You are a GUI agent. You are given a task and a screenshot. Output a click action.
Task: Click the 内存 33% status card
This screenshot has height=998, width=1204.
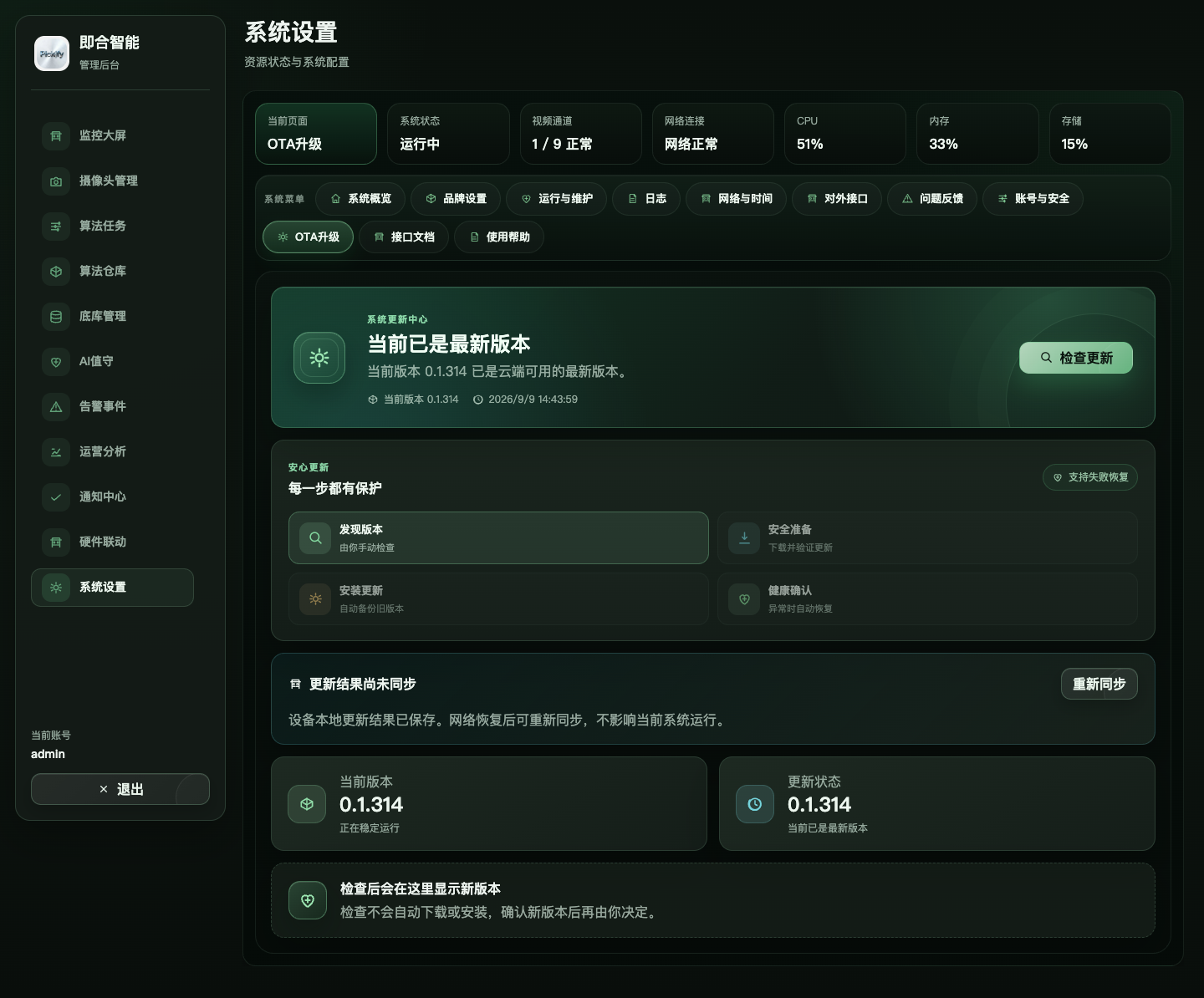tap(977, 134)
